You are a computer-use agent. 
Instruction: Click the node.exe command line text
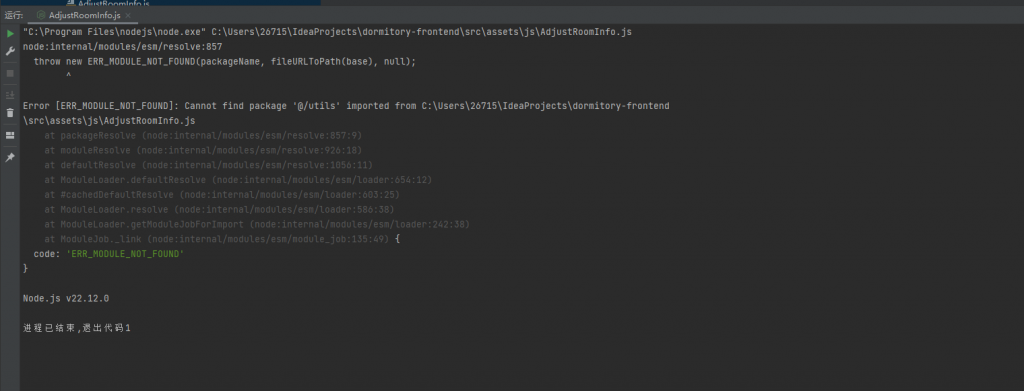[327, 31]
